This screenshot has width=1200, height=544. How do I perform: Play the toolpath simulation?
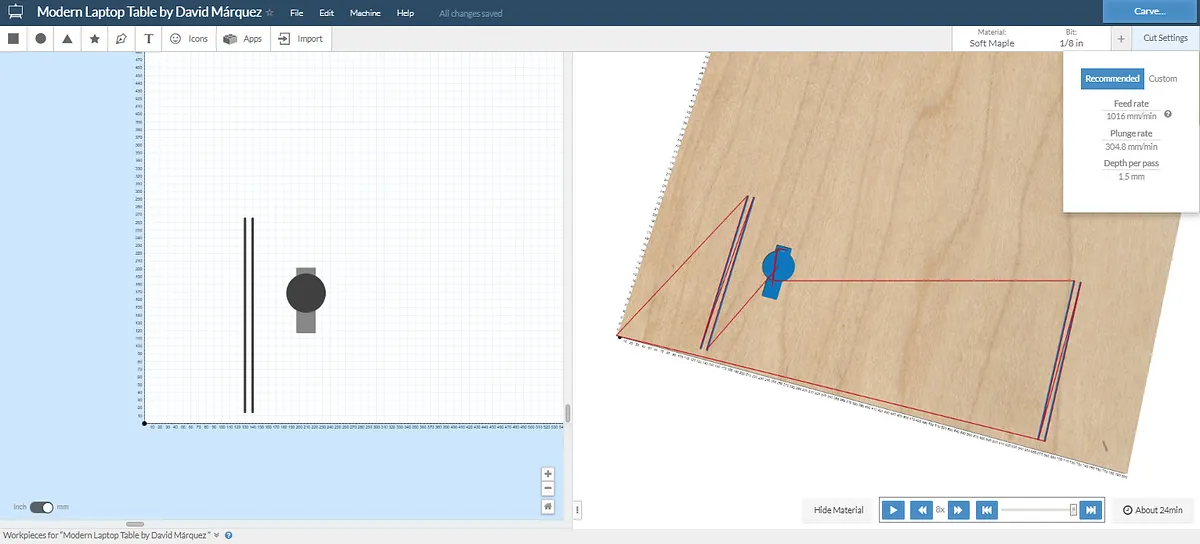coord(894,510)
